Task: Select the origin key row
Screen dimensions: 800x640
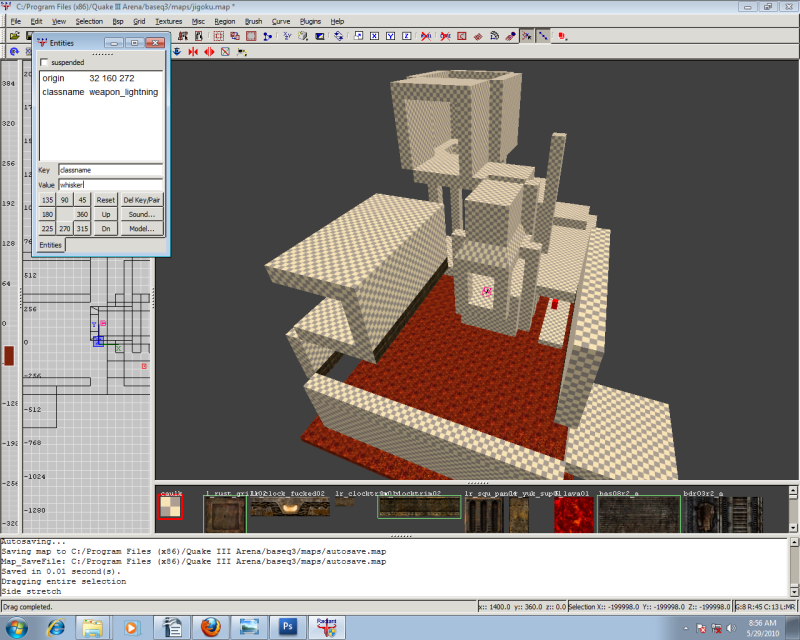Action: pos(101,78)
